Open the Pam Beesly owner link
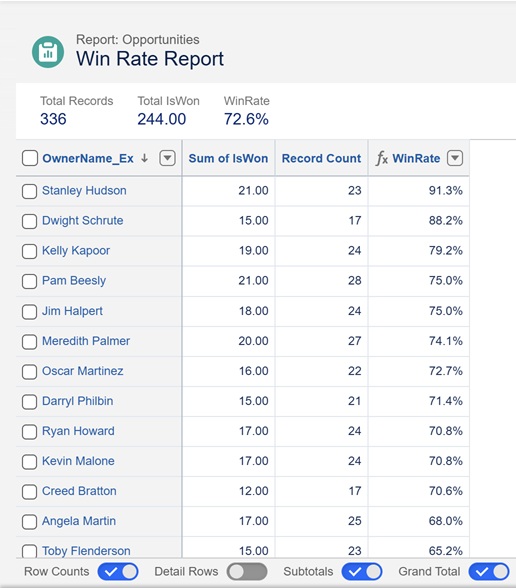Viewport: 516px width, 588px height. 74,280
